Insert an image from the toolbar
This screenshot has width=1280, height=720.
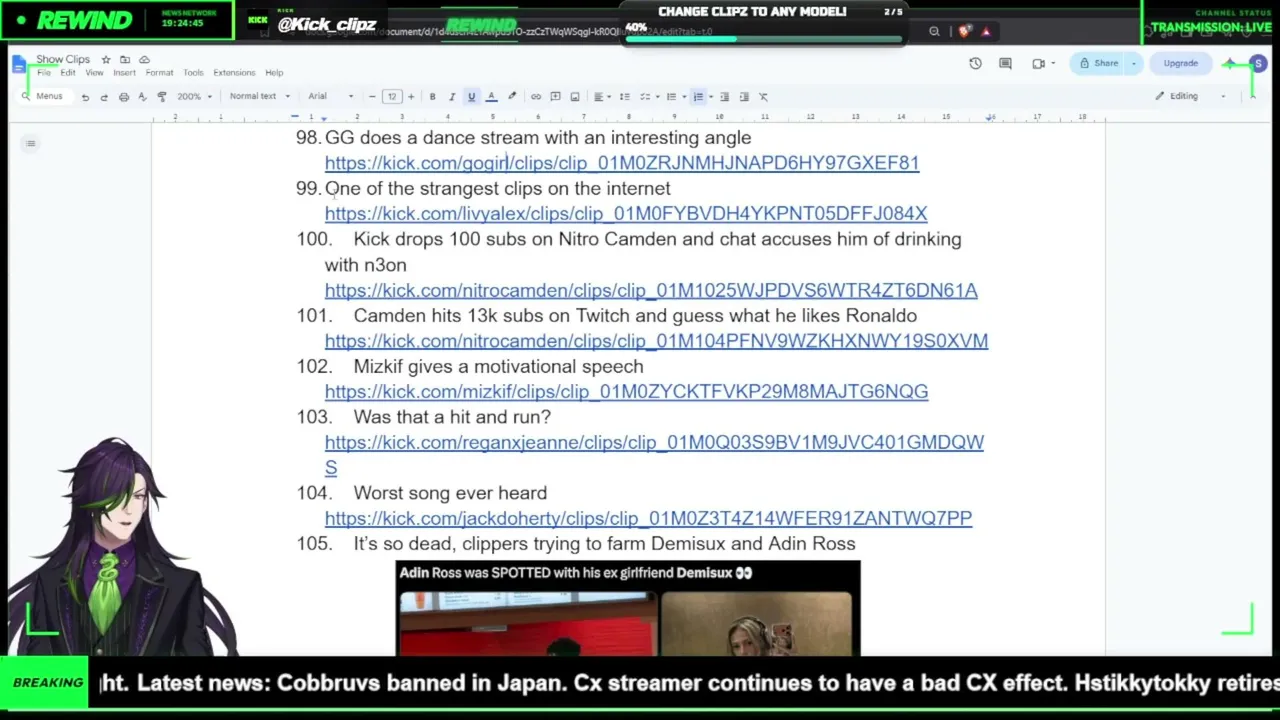tap(574, 97)
